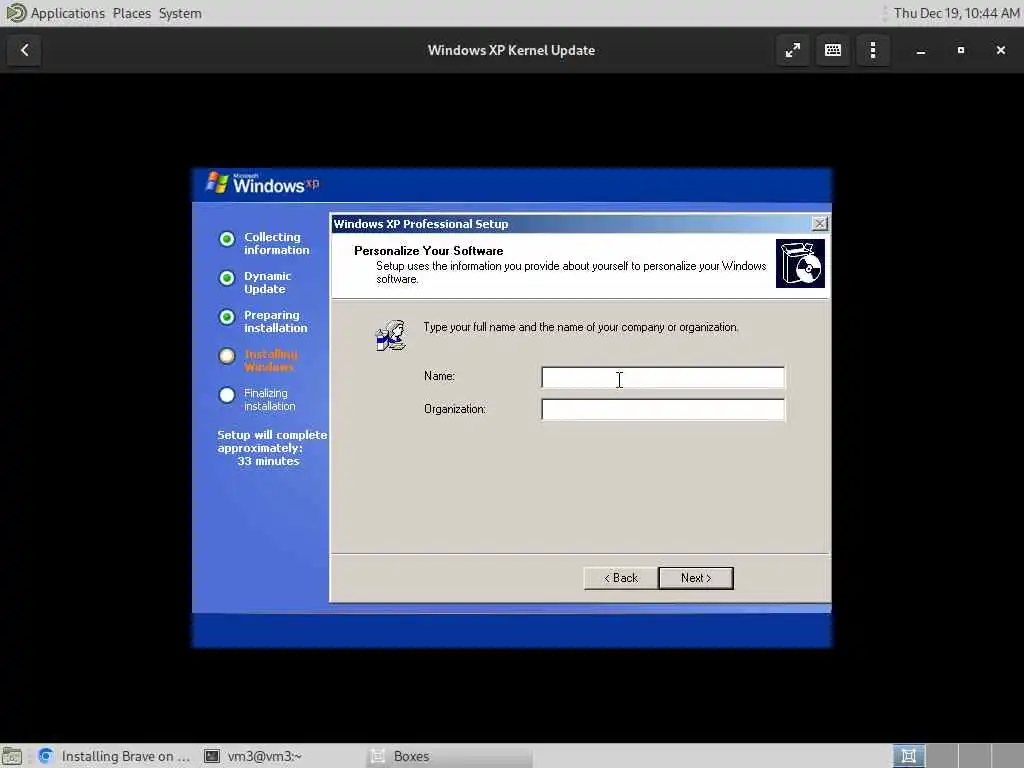Image resolution: width=1024 pixels, height=768 pixels.
Task: Open keyboard shortcuts menu in Boxes
Action: click(833, 50)
